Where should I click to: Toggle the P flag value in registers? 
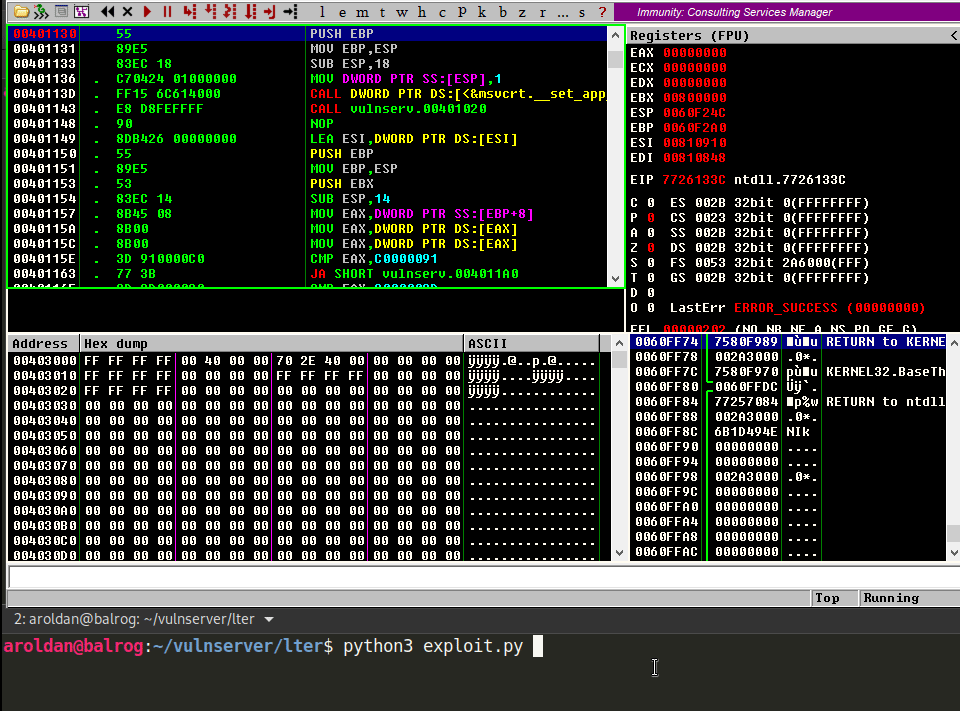651,218
